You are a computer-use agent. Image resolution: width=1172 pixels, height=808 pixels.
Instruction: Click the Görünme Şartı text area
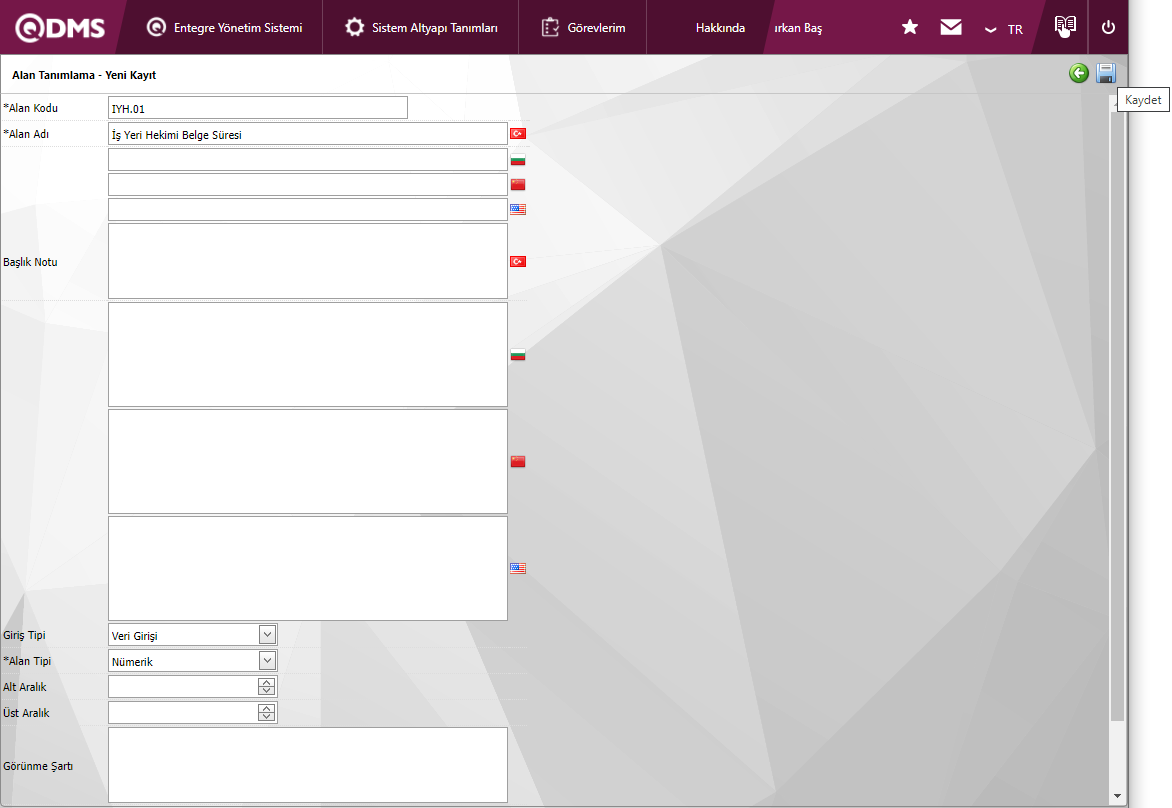coord(308,765)
